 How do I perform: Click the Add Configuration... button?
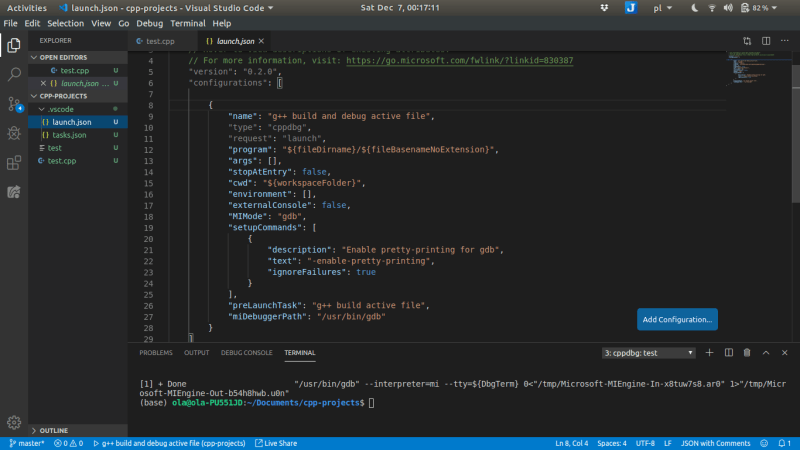tap(677, 319)
